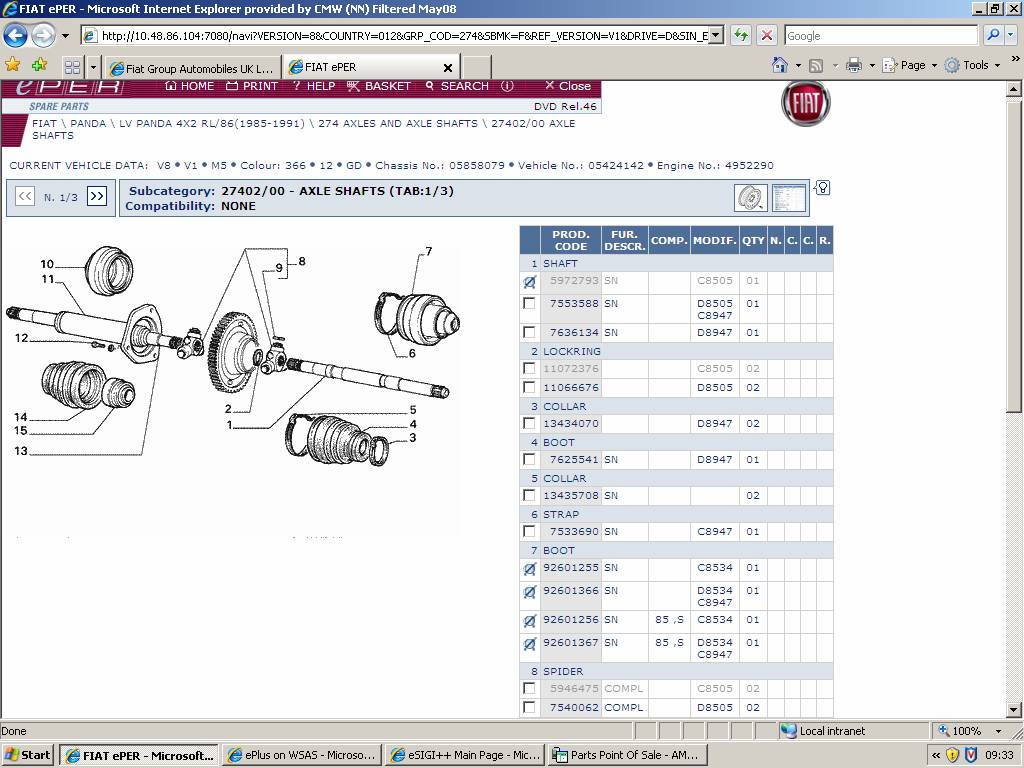The width and height of the screenshot is (1024, 768).
Task: Click the ePER info (i) icon
Action: (x=507, y=86)
